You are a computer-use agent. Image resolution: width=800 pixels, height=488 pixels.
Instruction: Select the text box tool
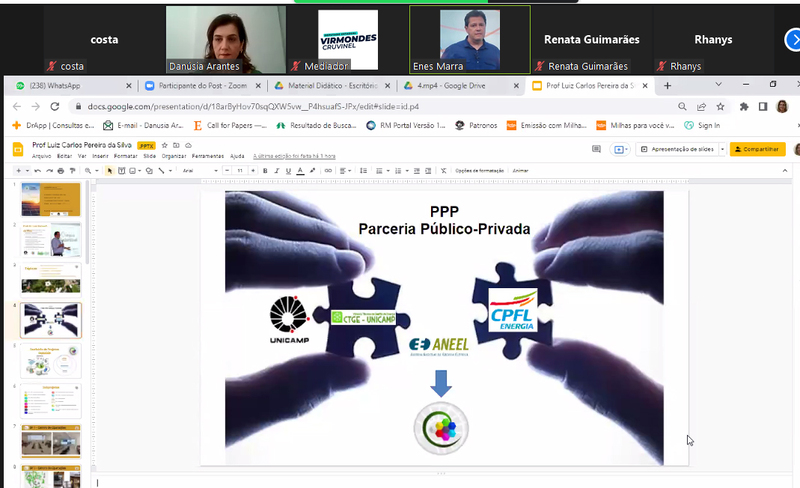[121, 171]
